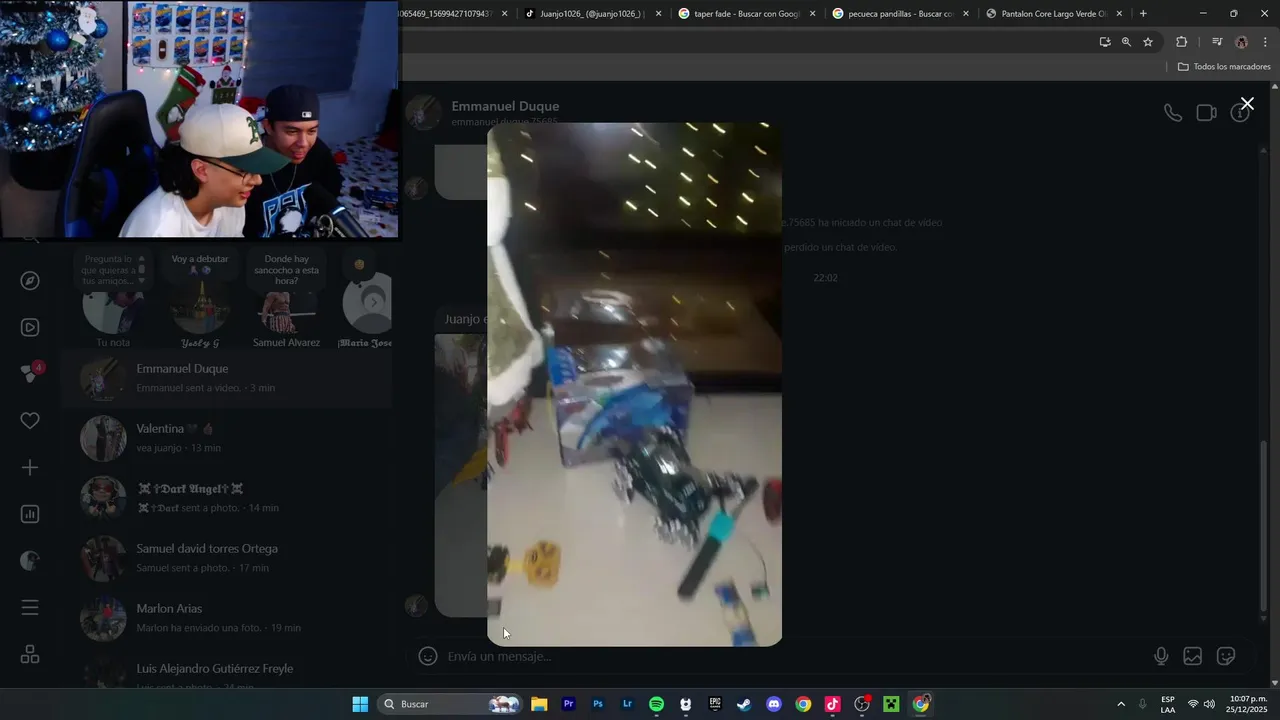Screen dimensions: 1280x720
Task: Click the ESP LAA language indicator
Action: point(1168,704)
